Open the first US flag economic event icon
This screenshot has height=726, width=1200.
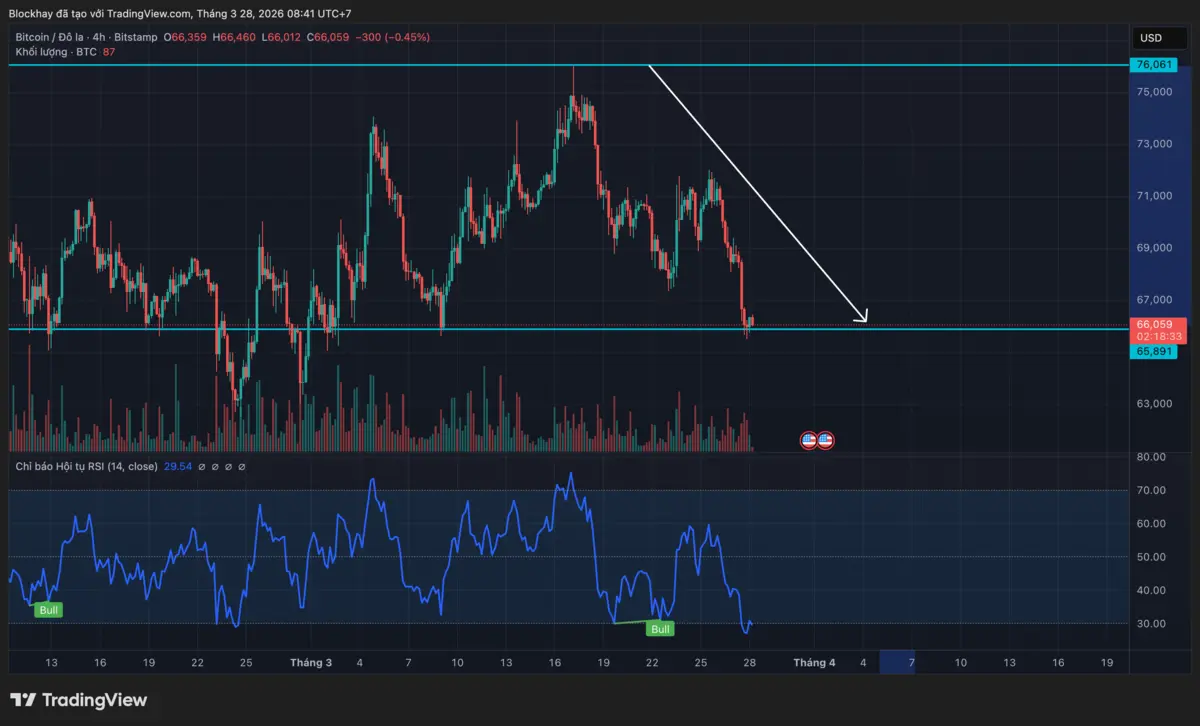808,440
